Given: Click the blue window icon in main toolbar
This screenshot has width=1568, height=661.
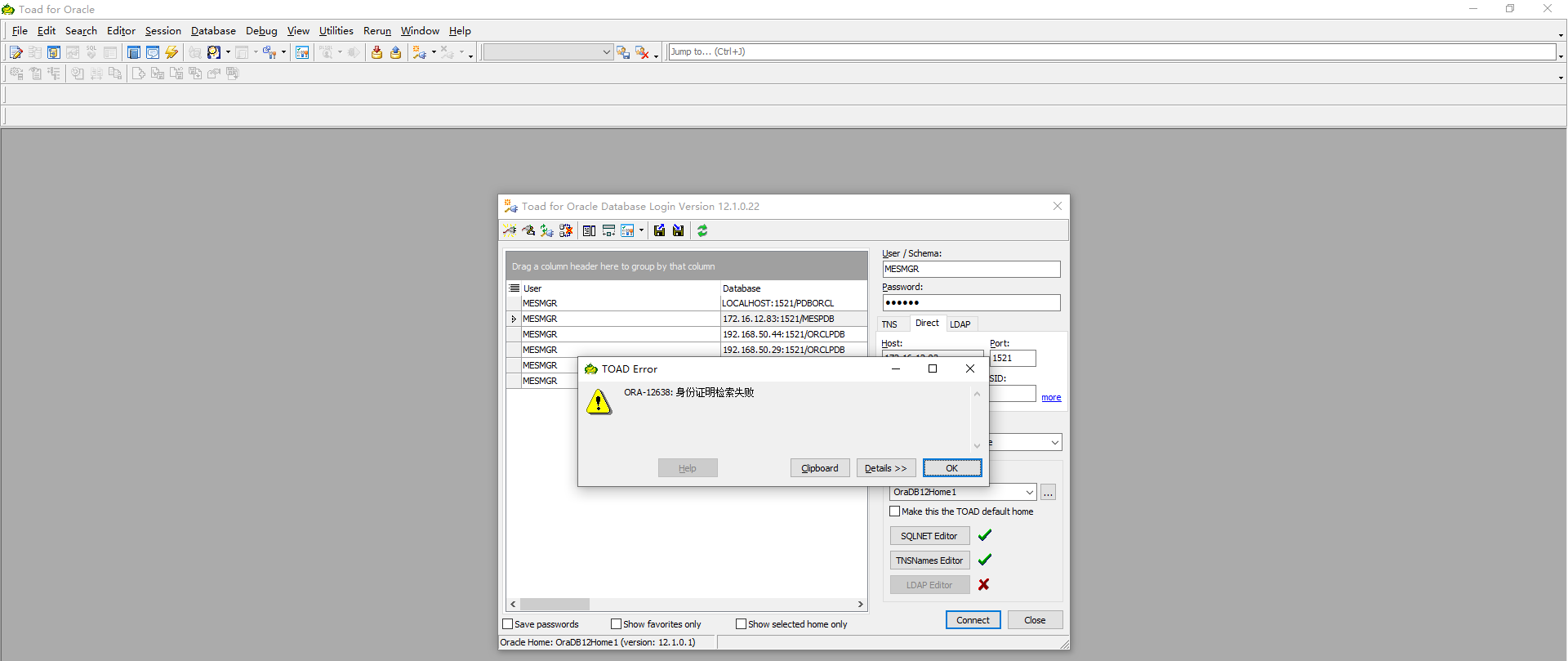Looking at the screenshot, I should [134, 52].
